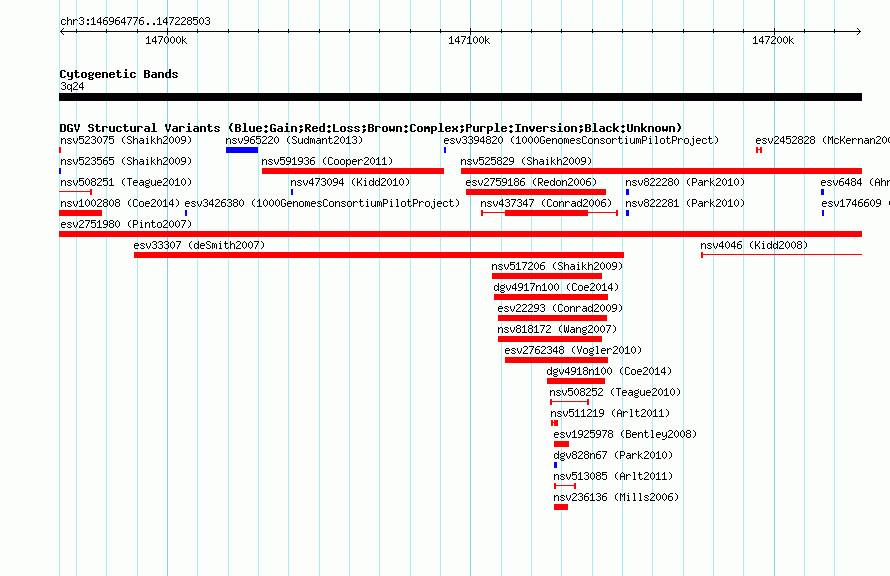Click the esv2452828 variant label
Image resolution: width=890 pixels, height=576 pixels.
822,140
